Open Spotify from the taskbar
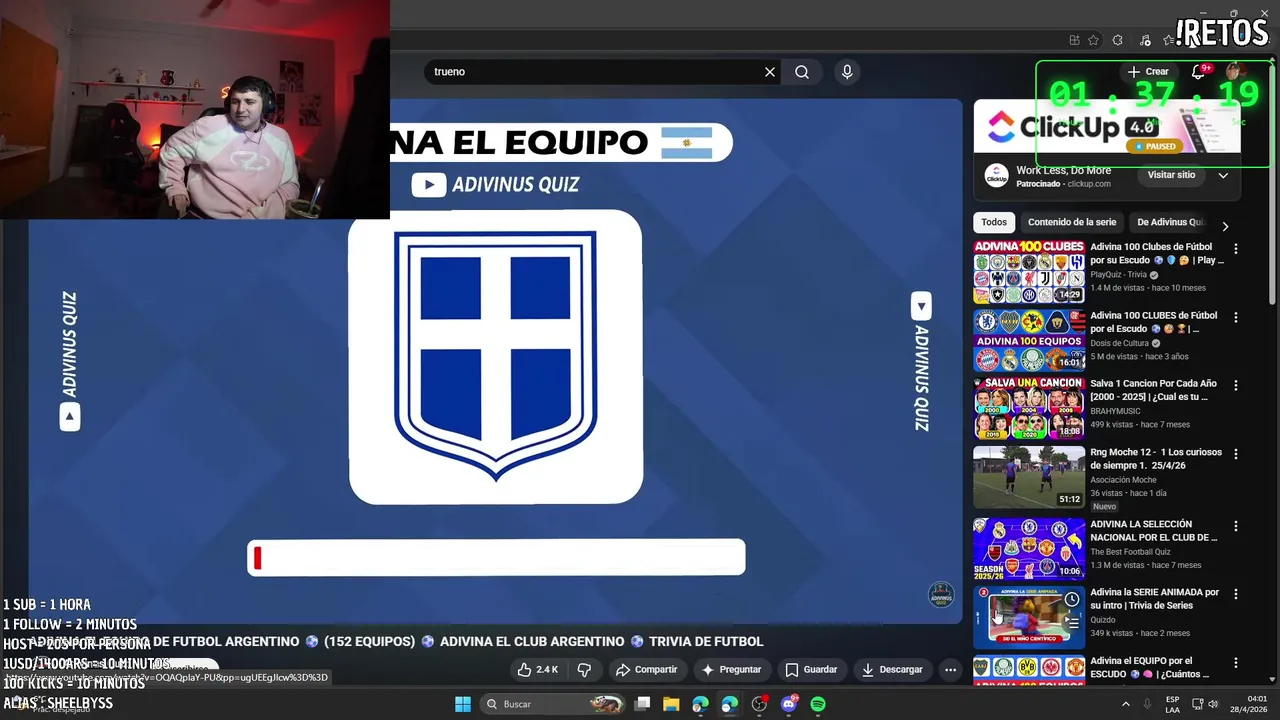Screen dimensions: 1280x720 [818, 704]
